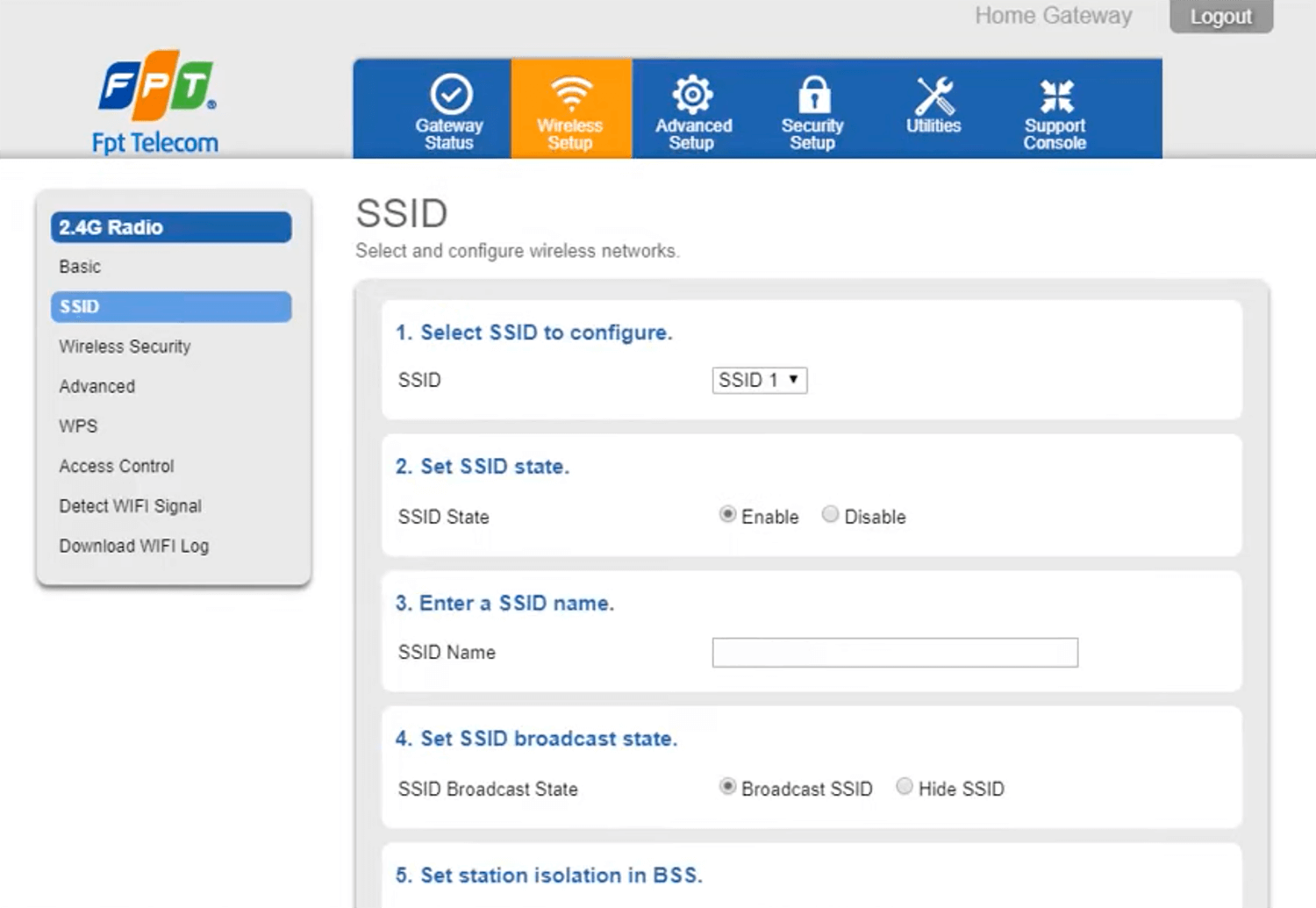
Task: Click the '5. Set station isolation in BSS.' heading
Action: click(x=548, y=876)
